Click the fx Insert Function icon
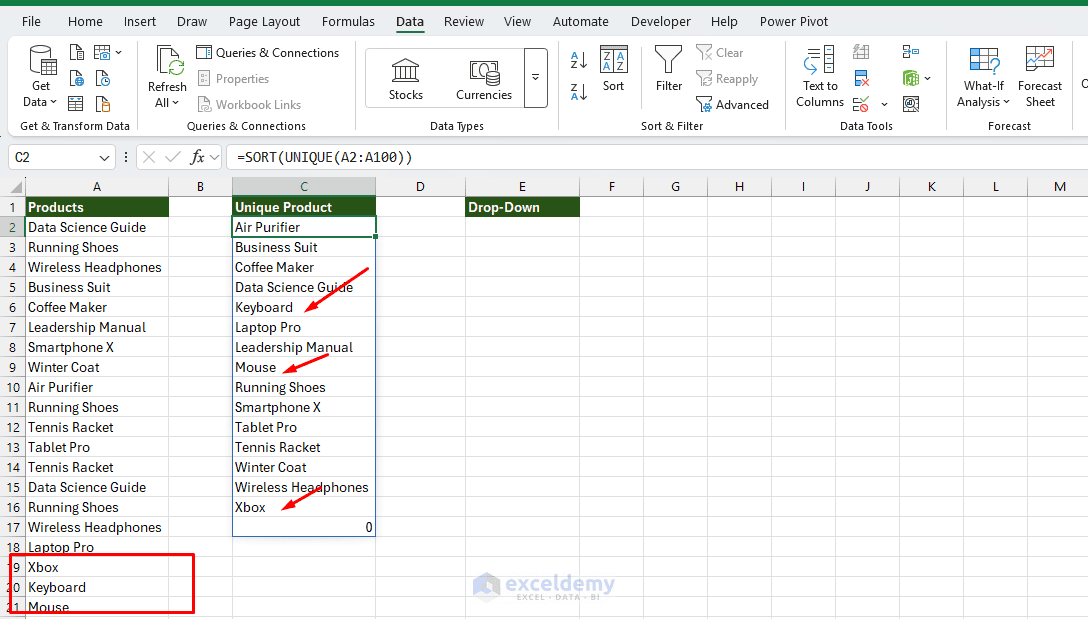 click(198, 158)
